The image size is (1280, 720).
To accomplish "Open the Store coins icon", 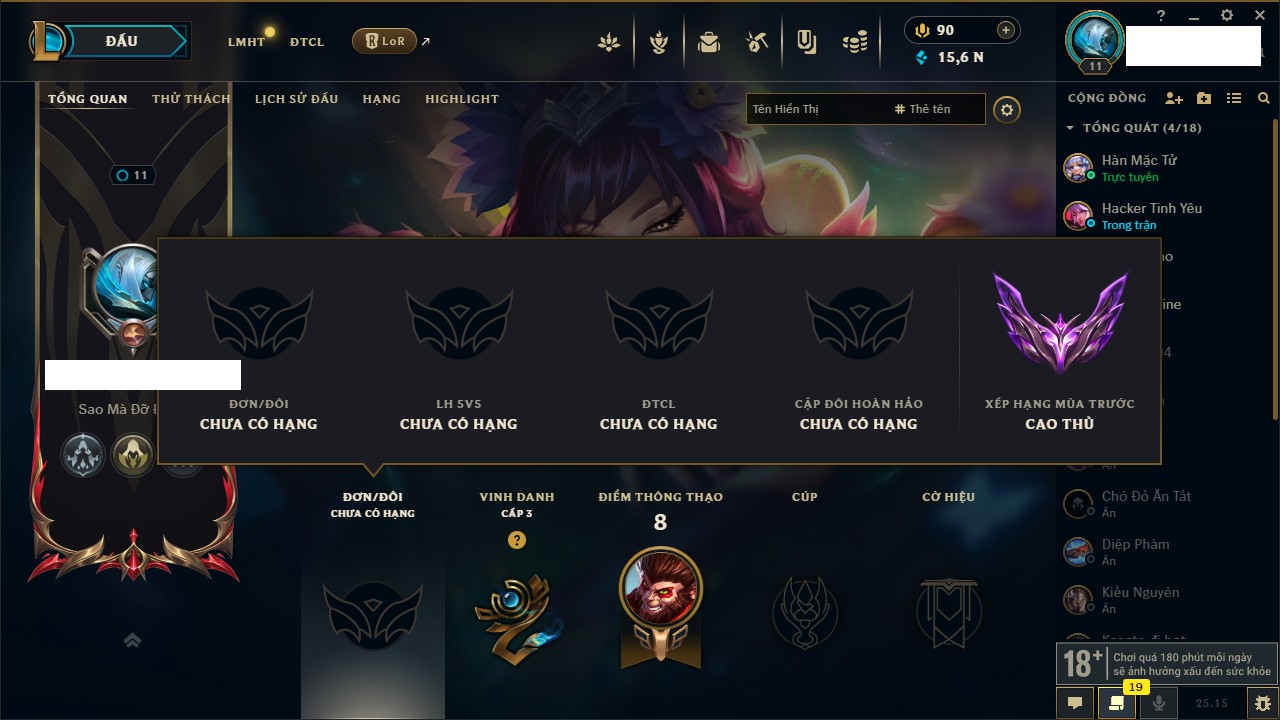I will point(854,42).
